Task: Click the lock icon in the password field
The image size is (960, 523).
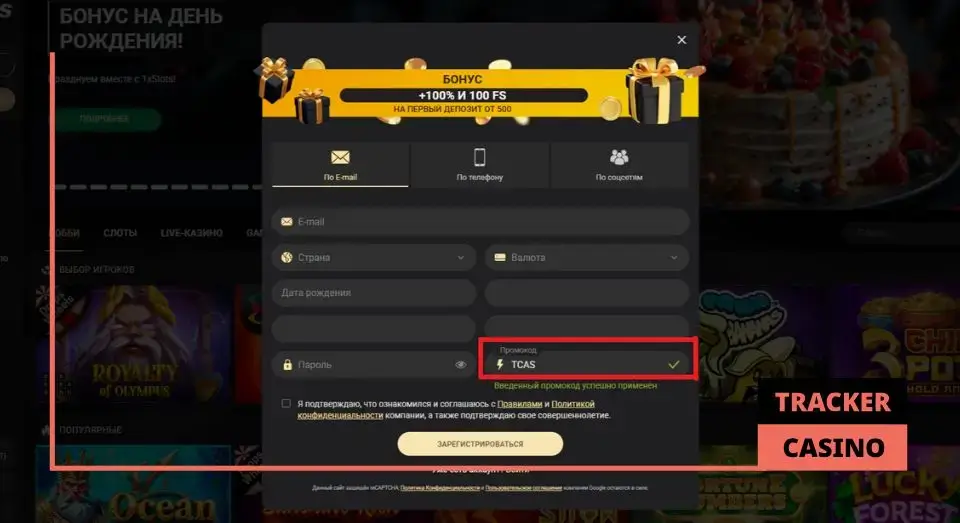Action: tap(287, 364)
